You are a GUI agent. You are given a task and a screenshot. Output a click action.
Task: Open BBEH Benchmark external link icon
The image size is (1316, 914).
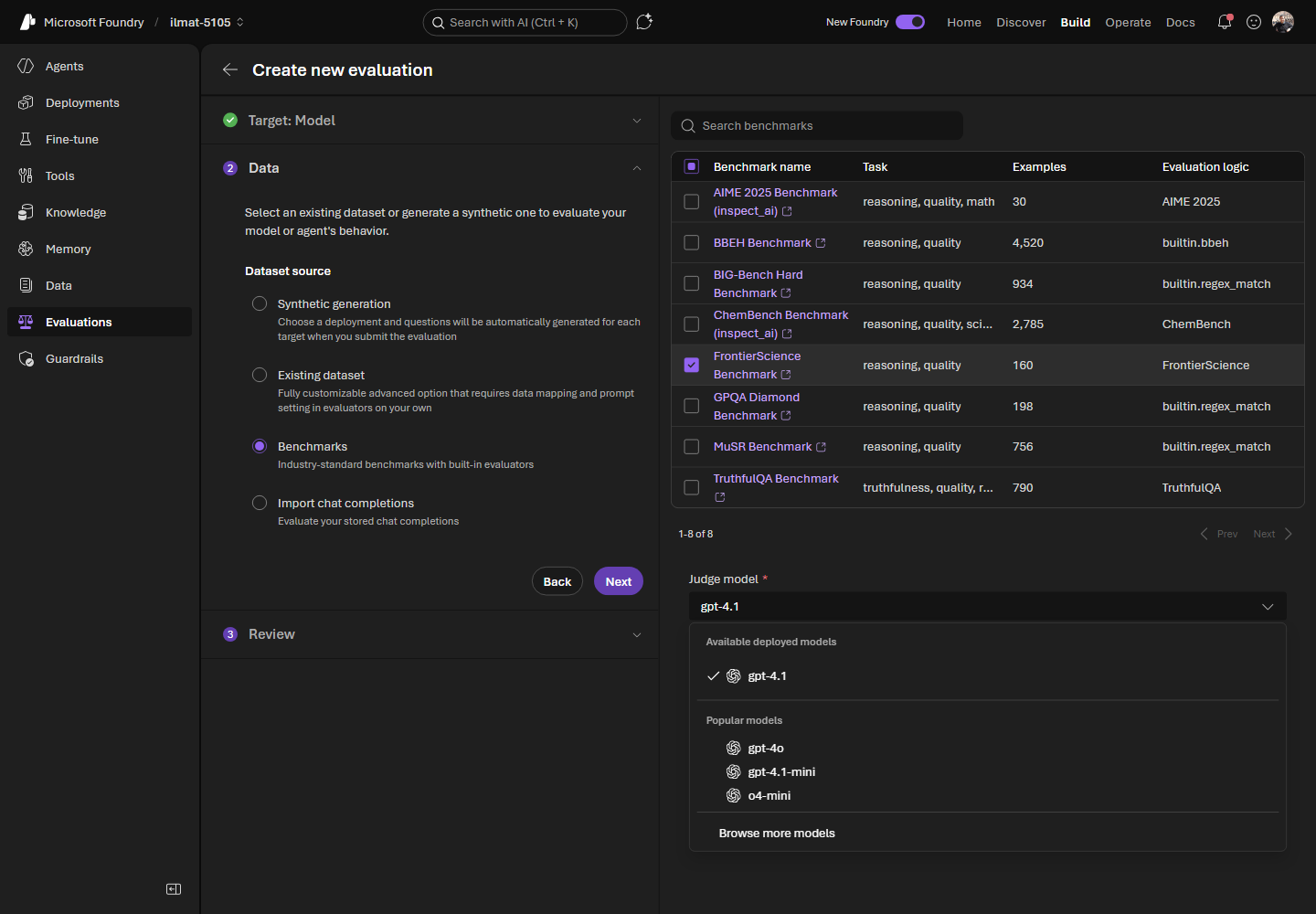point(821,243)
